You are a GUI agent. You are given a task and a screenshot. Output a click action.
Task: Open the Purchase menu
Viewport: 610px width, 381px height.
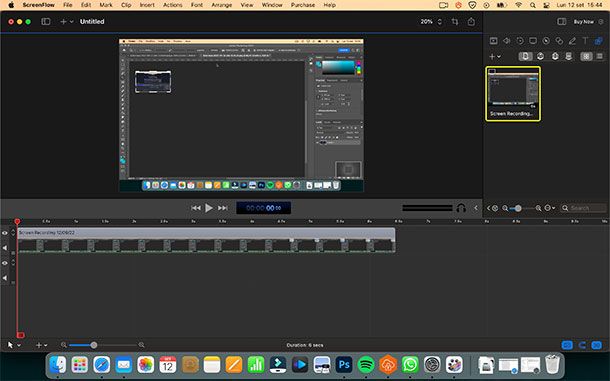pyautogui.click(x=303, y=5)
